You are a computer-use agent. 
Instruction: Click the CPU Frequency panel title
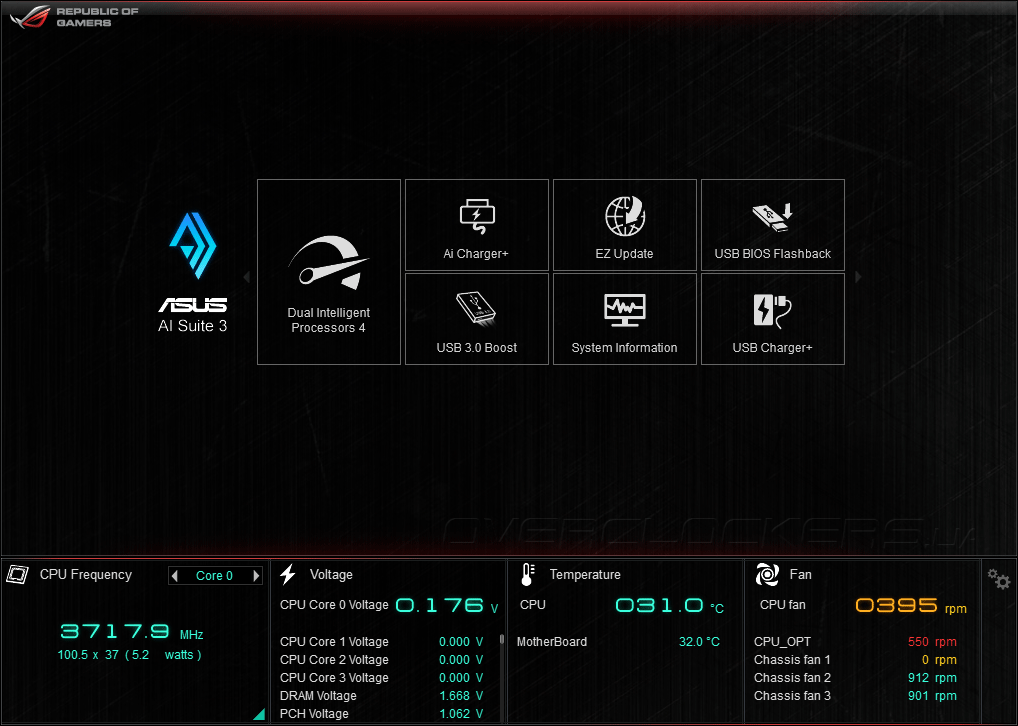(86, 575)
